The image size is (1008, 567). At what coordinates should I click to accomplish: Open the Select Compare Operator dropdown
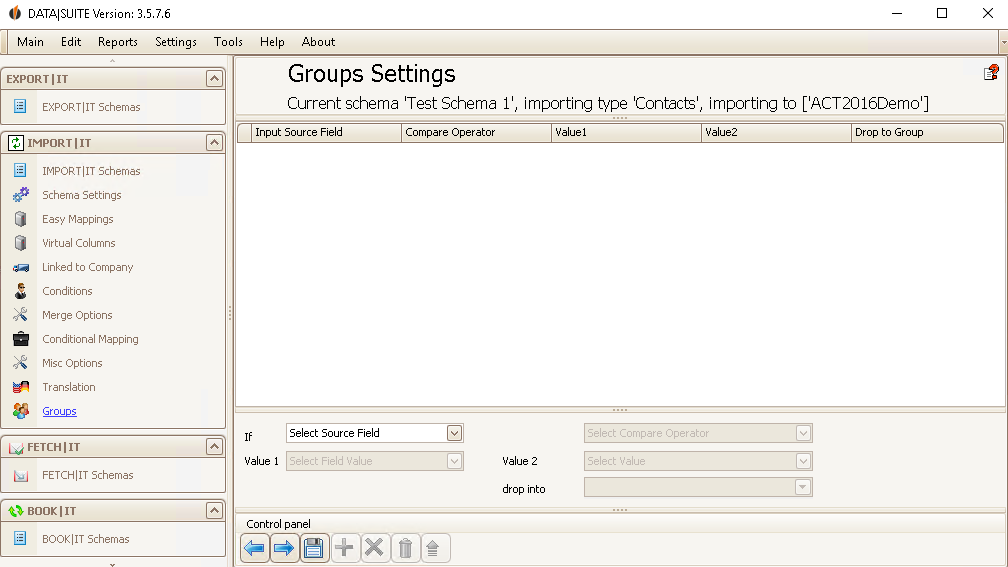pos(803,433)
